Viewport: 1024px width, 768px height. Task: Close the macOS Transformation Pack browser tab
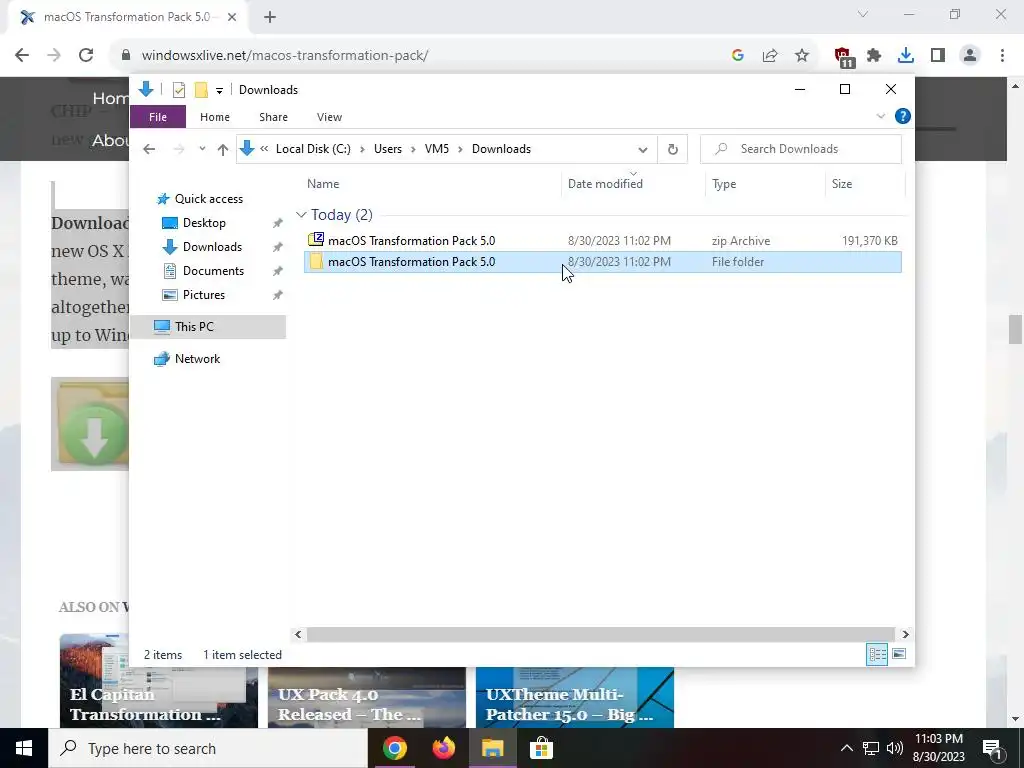point(232,17)
